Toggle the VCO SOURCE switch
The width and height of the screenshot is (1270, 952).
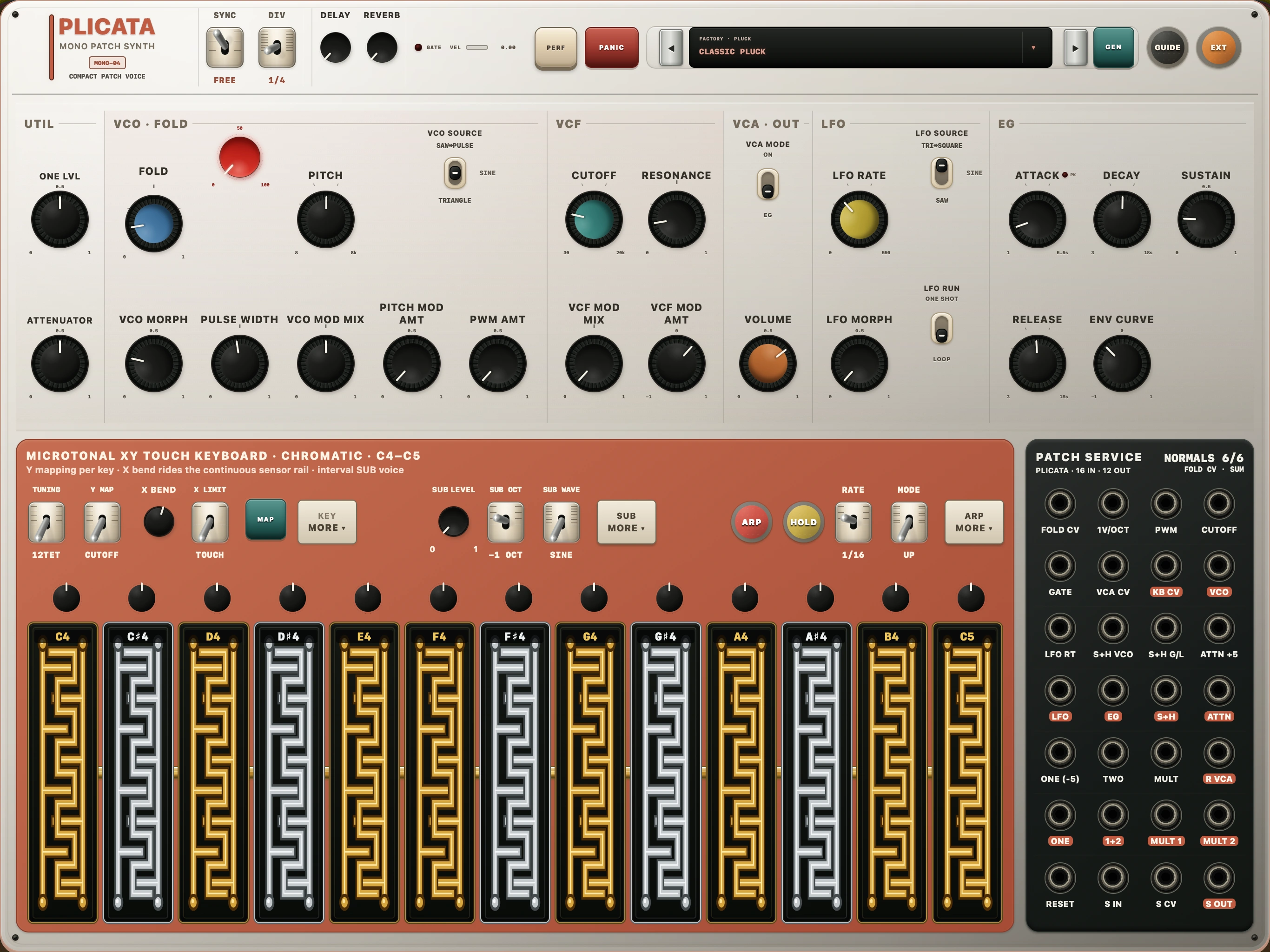(455, 172)
